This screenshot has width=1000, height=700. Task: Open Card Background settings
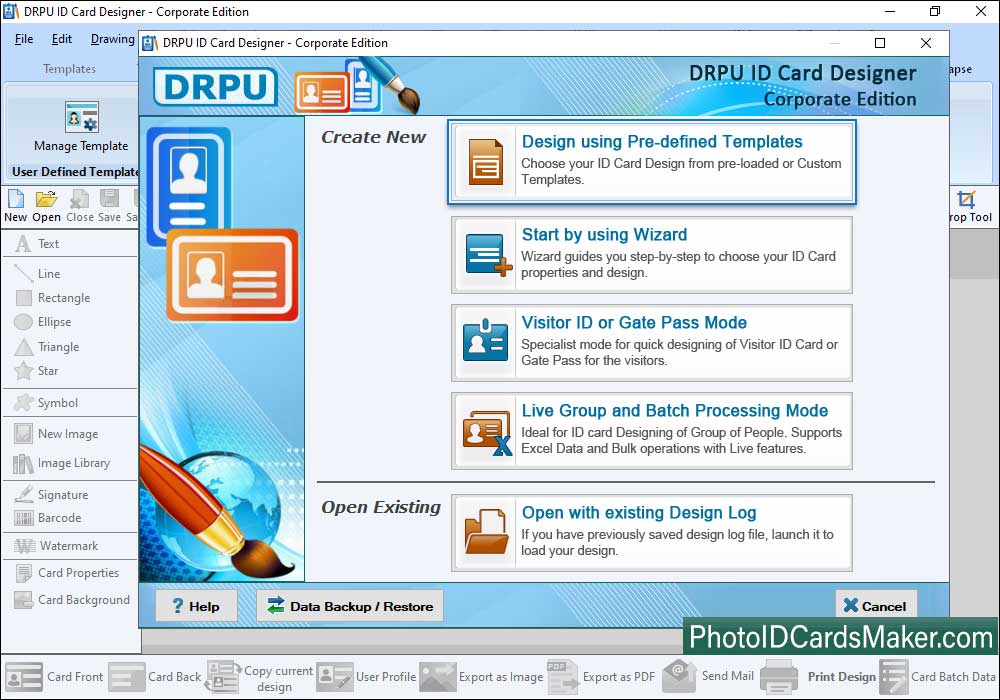(72, 599)
